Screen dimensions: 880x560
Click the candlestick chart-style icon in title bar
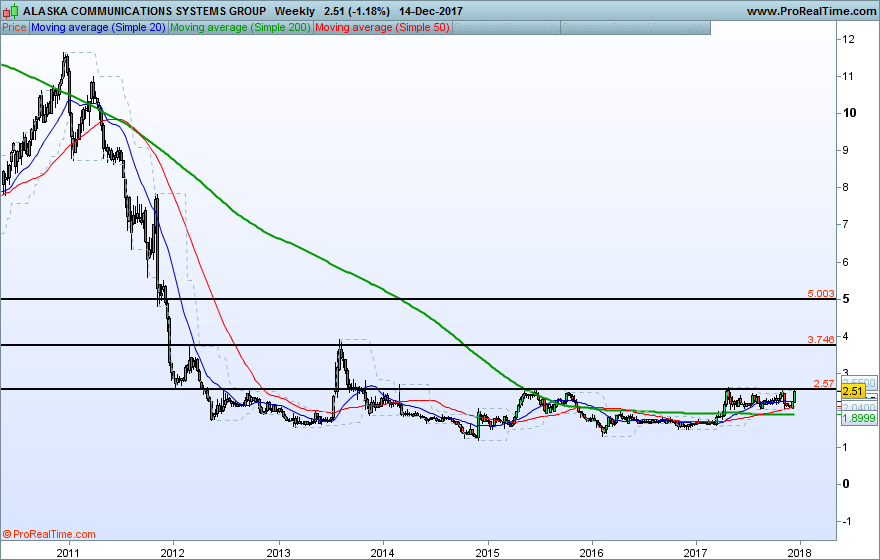[x=10, y=11]
